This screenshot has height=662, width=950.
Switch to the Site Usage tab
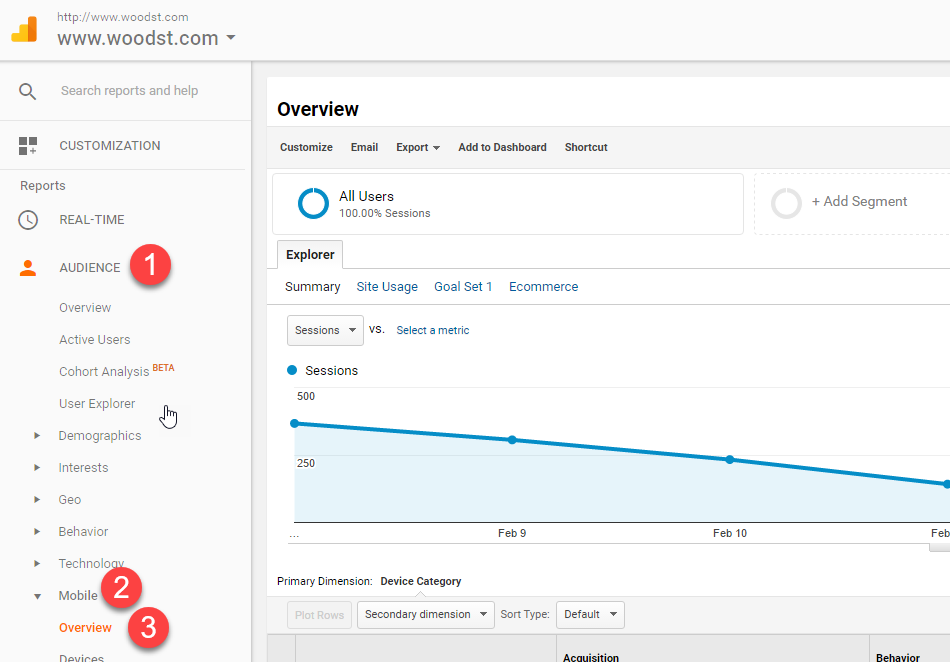387,287
